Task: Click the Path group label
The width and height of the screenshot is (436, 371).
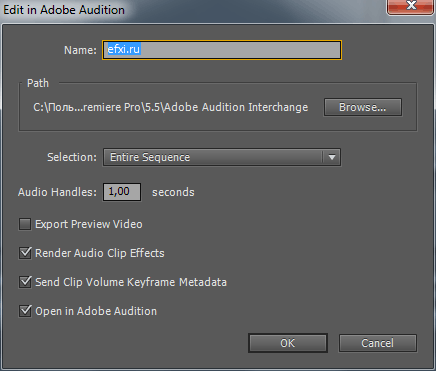Action: point(38,83)
